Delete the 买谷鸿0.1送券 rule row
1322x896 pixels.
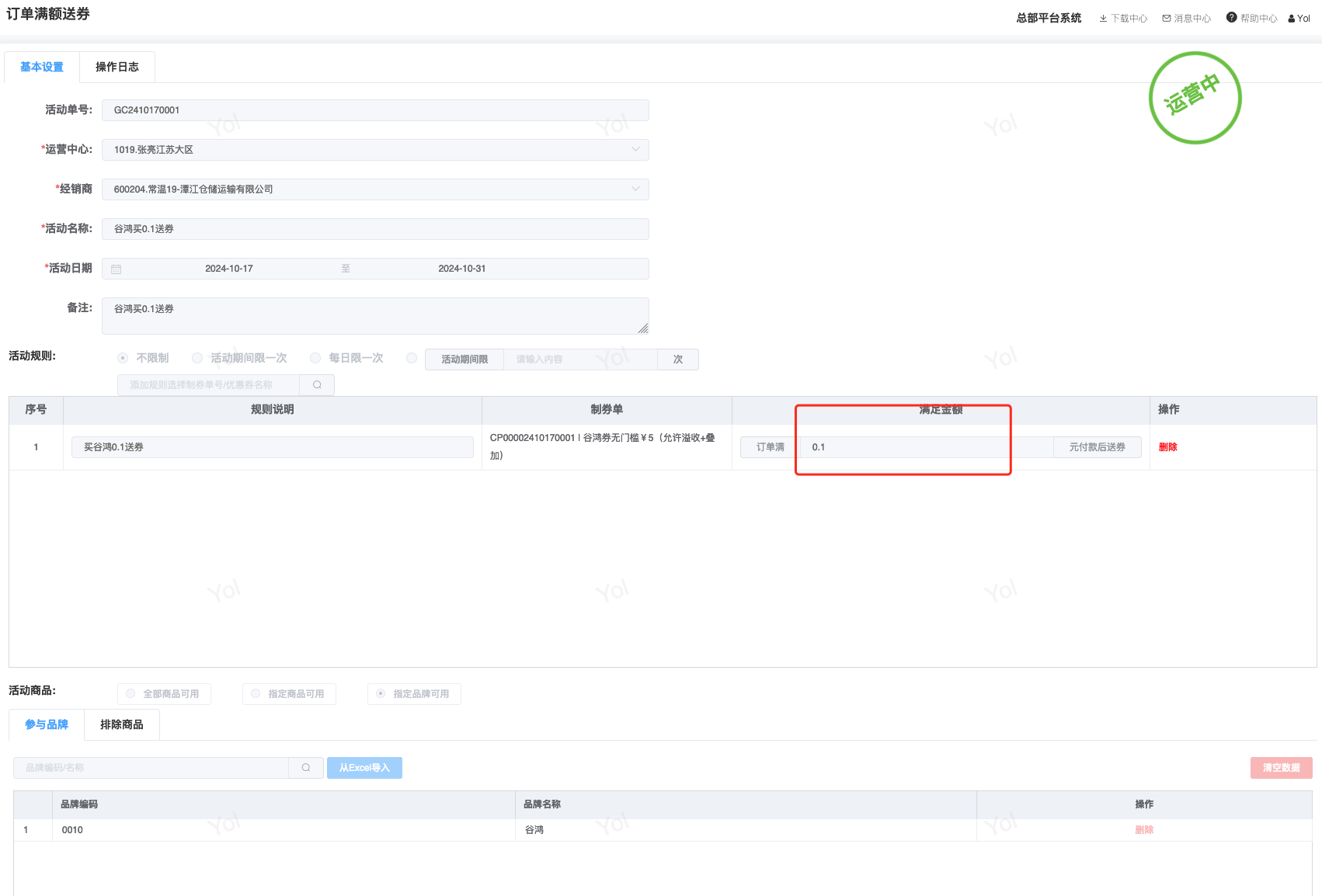1168,447
